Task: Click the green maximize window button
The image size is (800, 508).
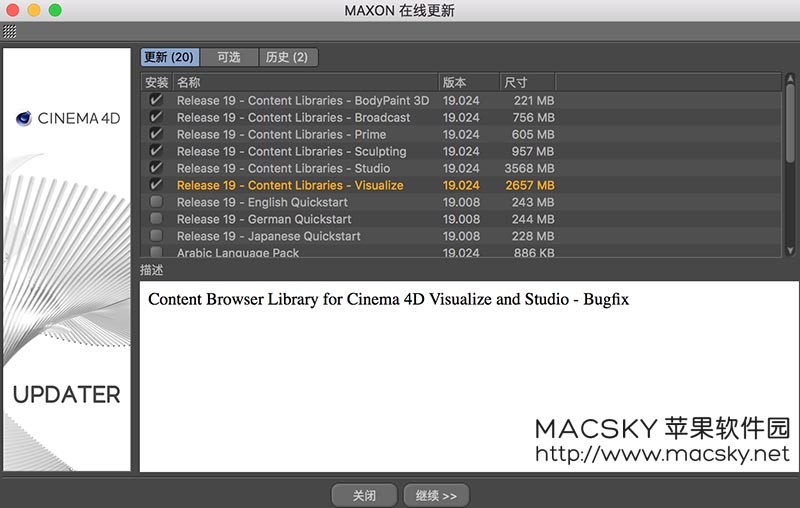Action: coord(55,10)
